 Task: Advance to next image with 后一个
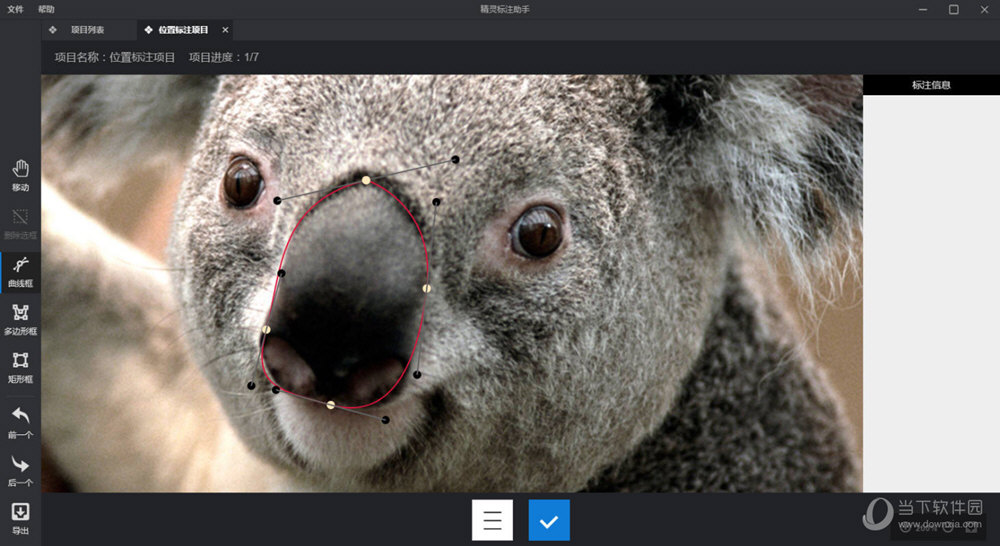point(20,471)
